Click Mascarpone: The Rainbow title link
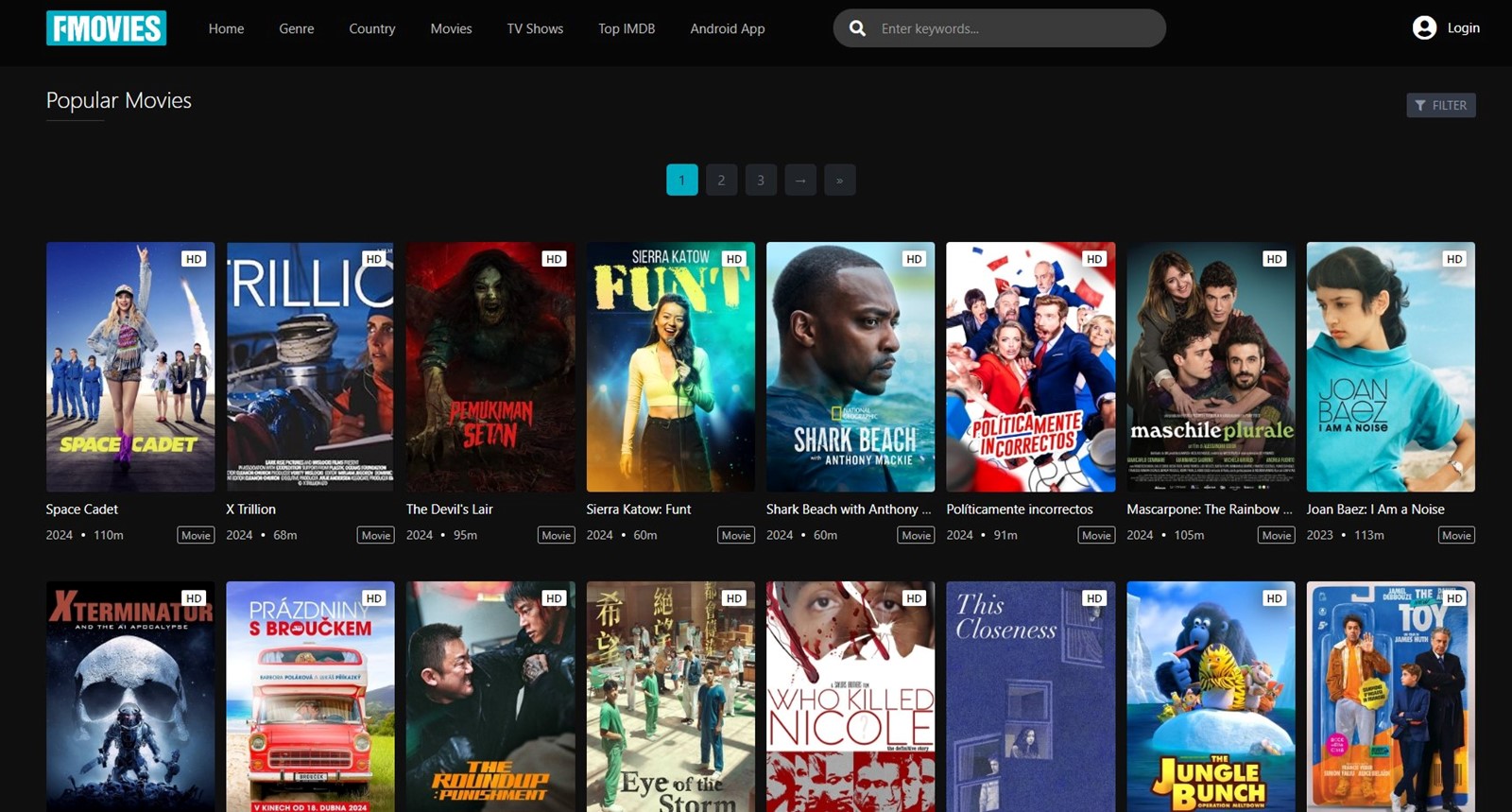1512x812 pixels. 1210,509
